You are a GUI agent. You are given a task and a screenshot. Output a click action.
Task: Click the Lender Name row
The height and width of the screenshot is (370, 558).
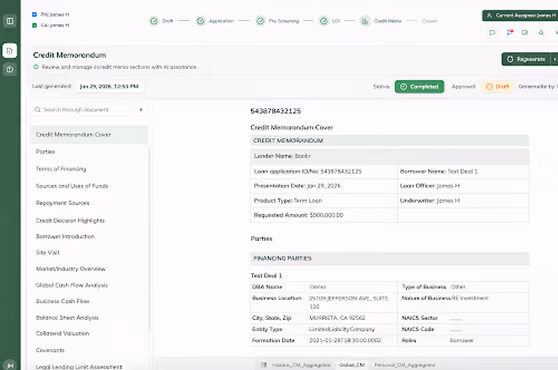pyautogui.click(x=390, y=156)
